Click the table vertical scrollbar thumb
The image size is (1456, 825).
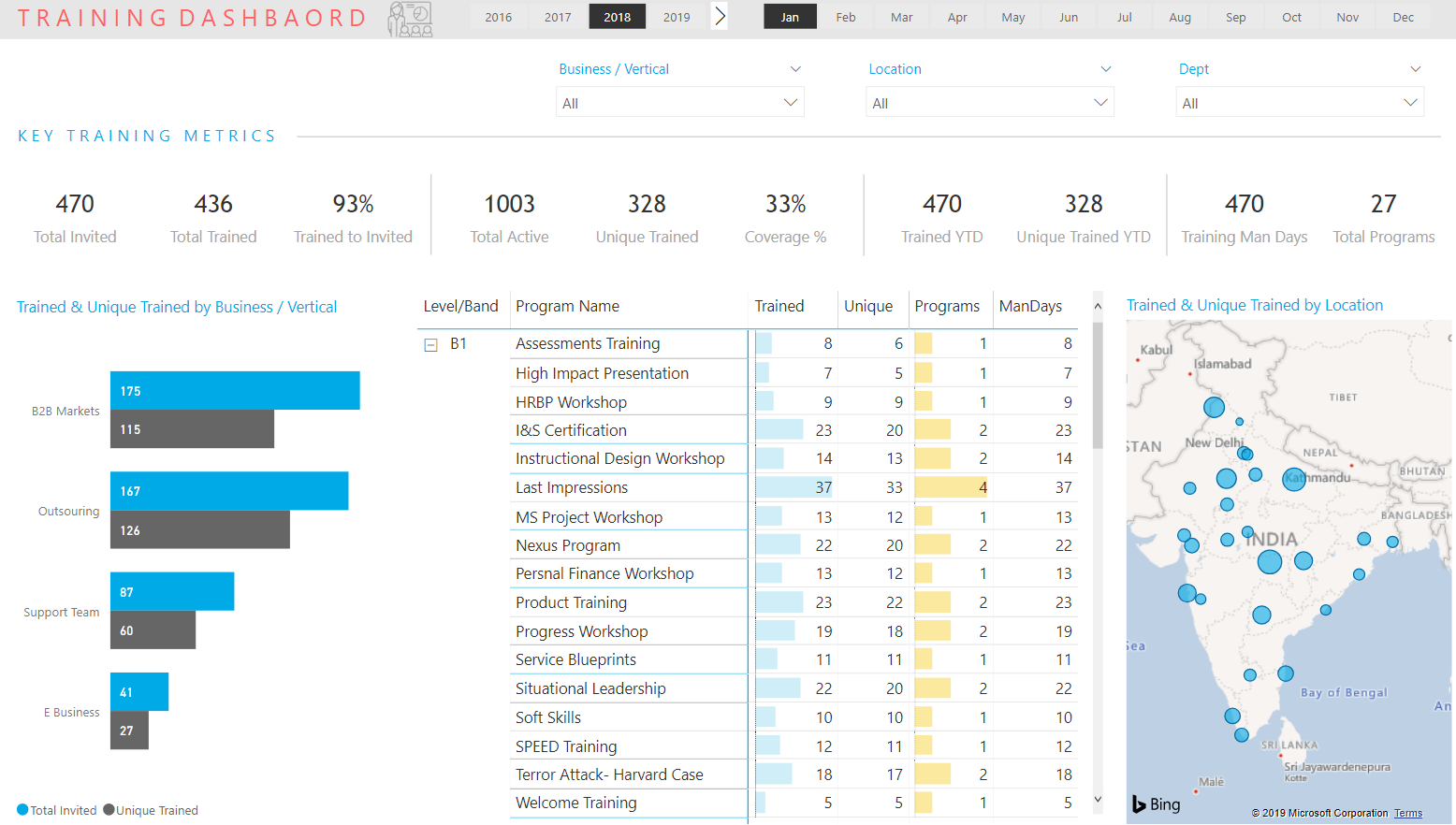(1098, 384)
